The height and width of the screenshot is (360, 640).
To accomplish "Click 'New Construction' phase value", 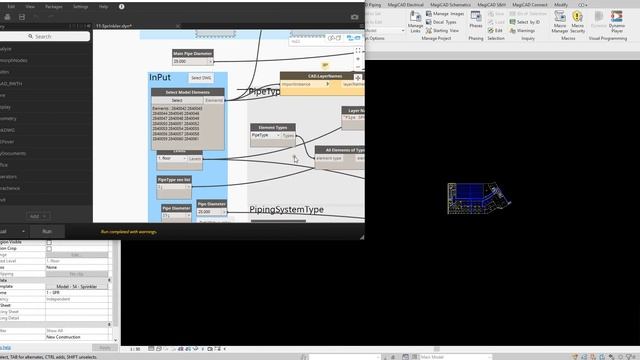I will [x=63, y=337].
